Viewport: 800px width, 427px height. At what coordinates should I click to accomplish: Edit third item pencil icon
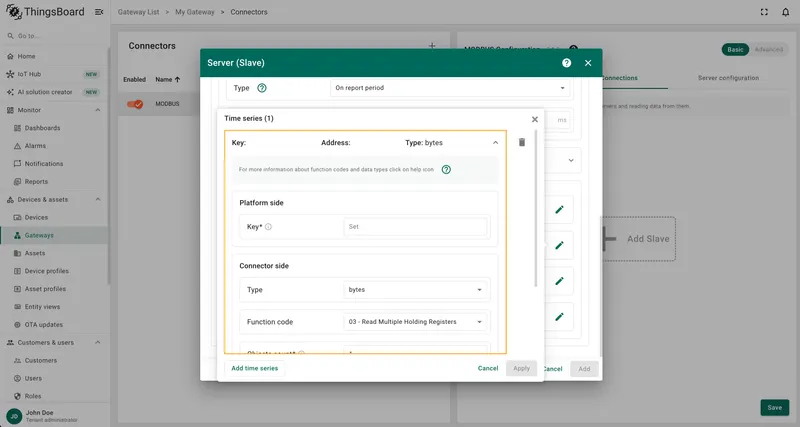[559, 281]
